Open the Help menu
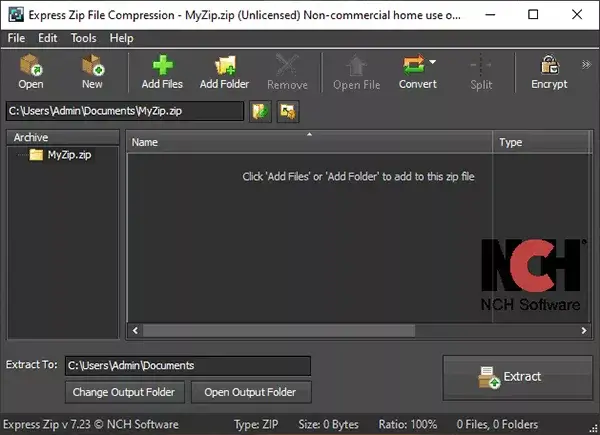Screen dimensions: 600x435 coord(121,38)
